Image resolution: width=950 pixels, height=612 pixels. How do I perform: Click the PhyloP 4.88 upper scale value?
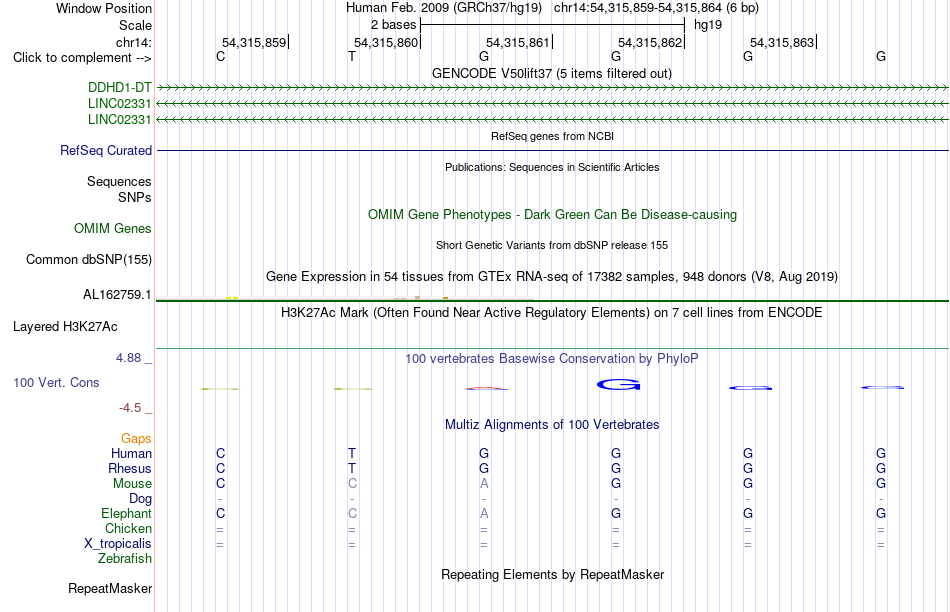[128, 358]
